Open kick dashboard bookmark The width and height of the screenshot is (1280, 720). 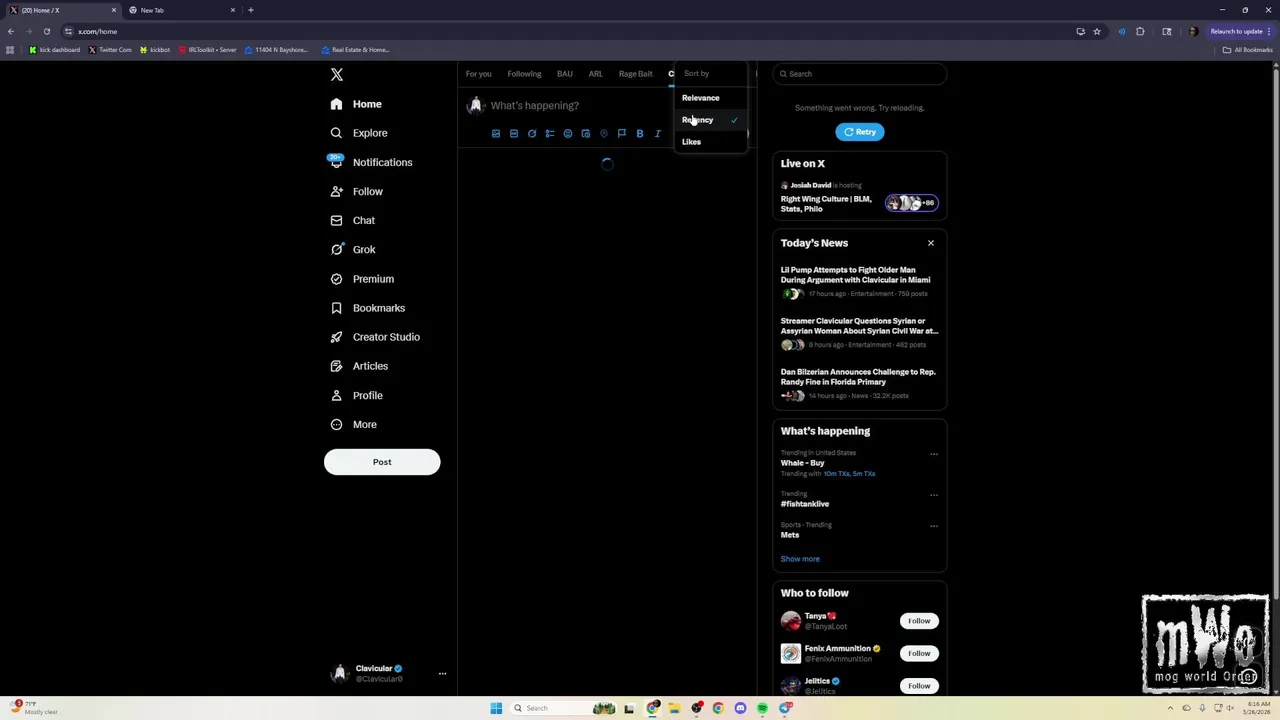[55, 50]
